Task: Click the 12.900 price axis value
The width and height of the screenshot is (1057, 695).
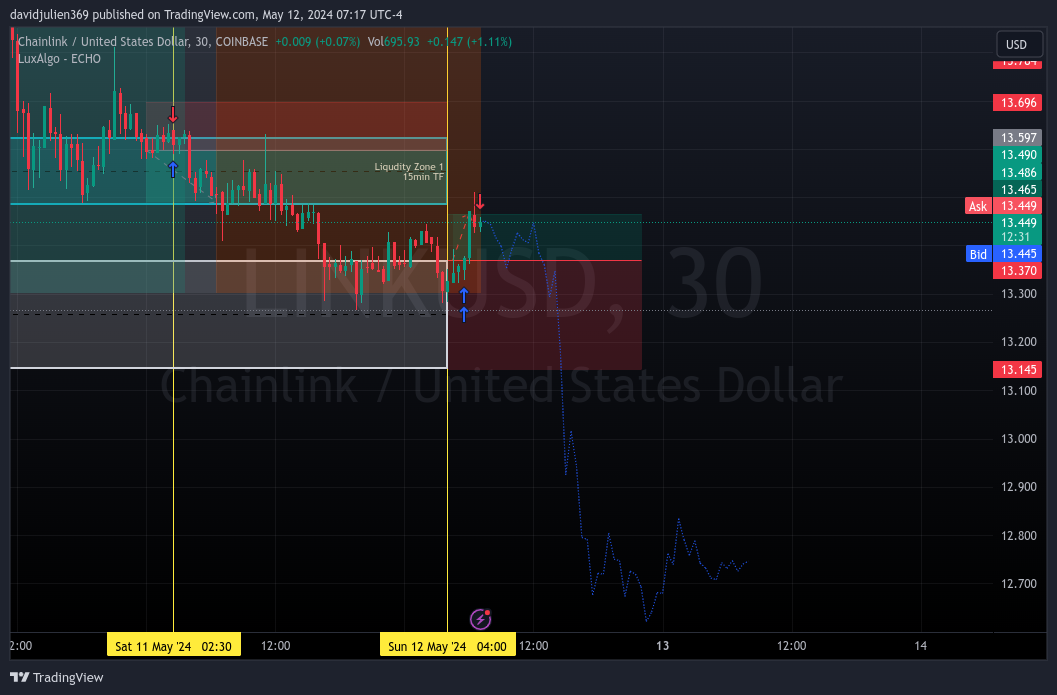Action: click(x=1019, y=487)
